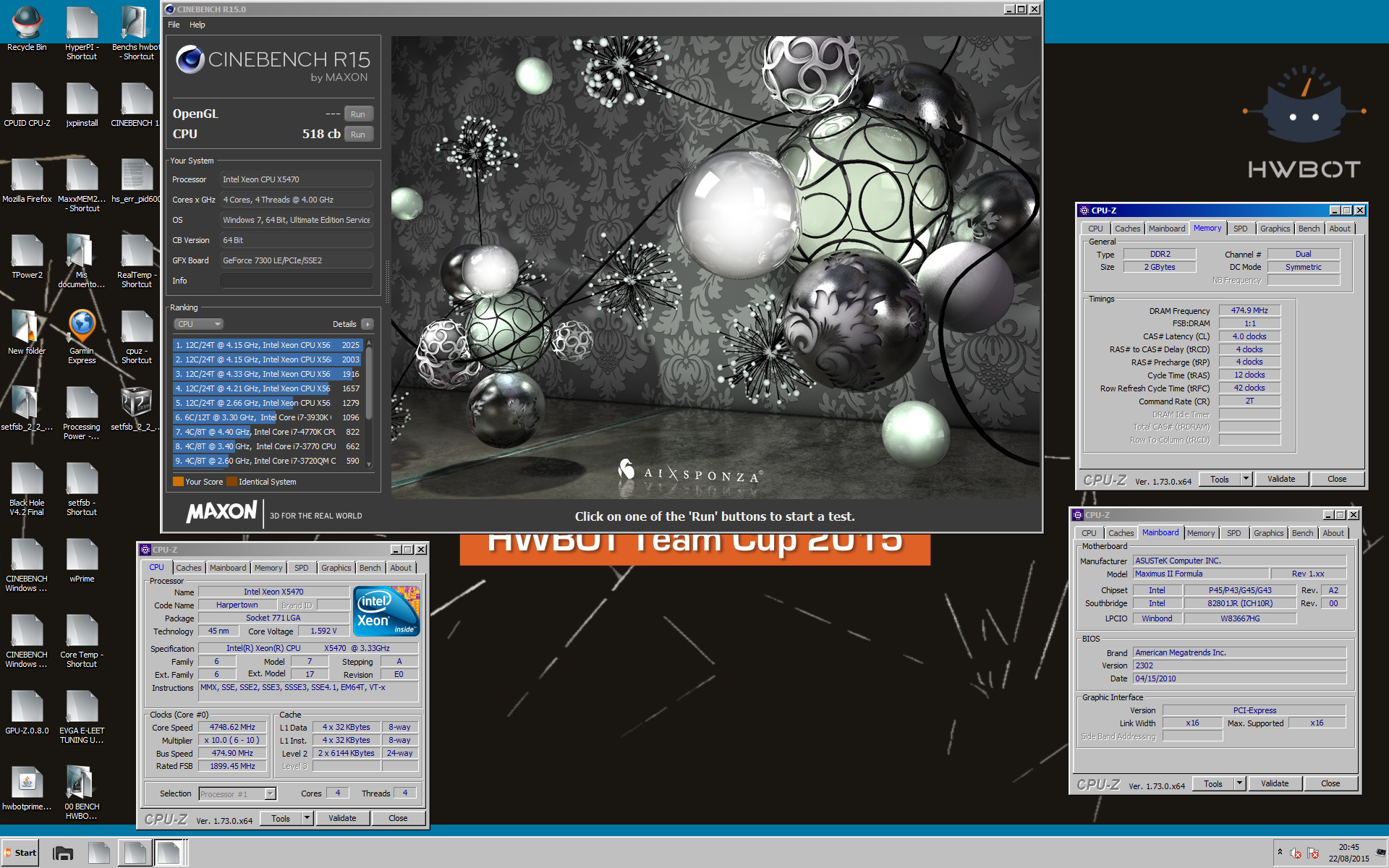Select ranking row 6 Core i7-3930K
The height and width of the screenshot is (868, 1389).
point(267,417)
